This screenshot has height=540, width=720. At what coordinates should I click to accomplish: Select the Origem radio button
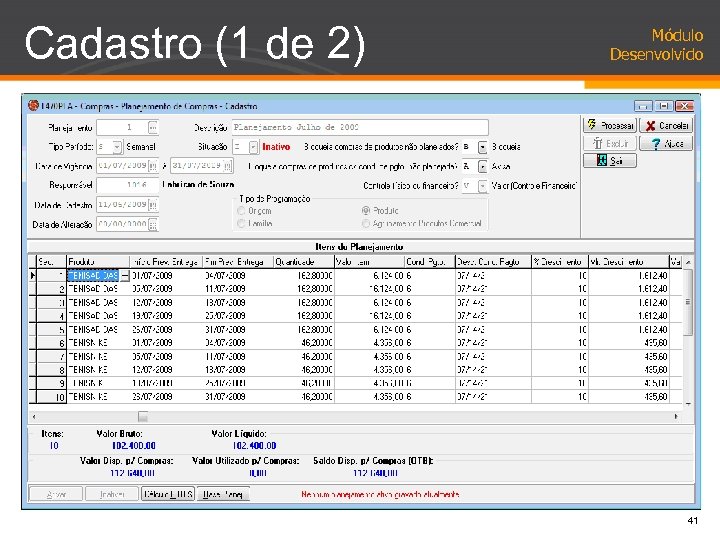tap(241, 211)
